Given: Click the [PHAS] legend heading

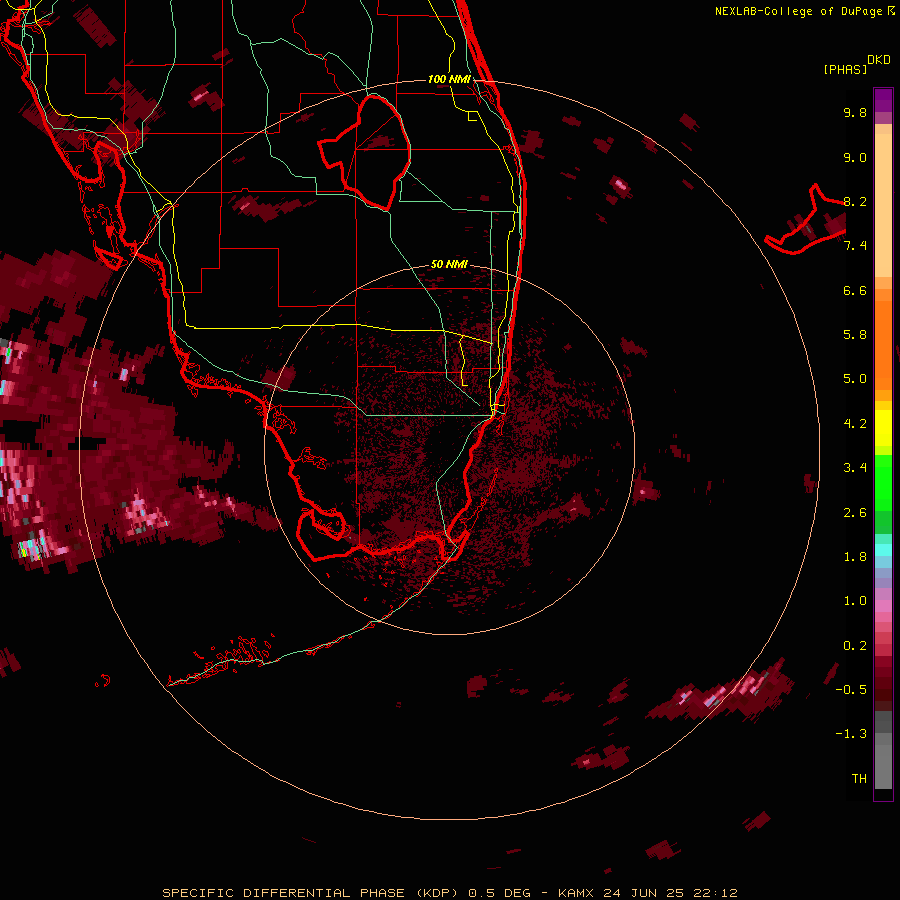Looking at the screenshot, I should point(845,69).
